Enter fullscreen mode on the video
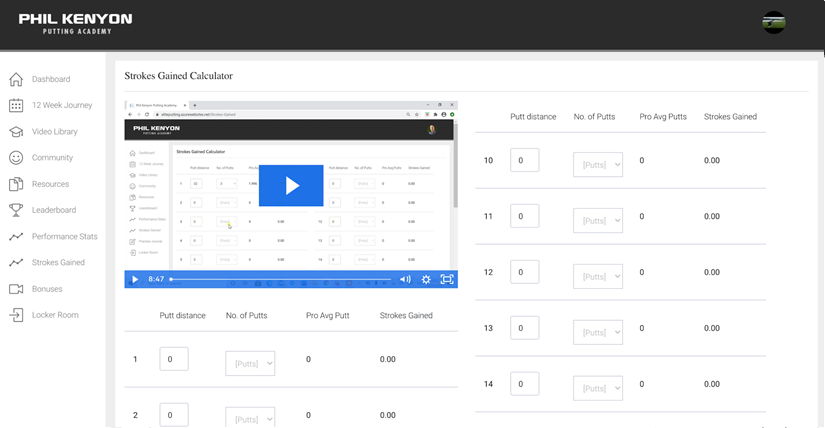The image size is (825, 428). click(447, 280)
